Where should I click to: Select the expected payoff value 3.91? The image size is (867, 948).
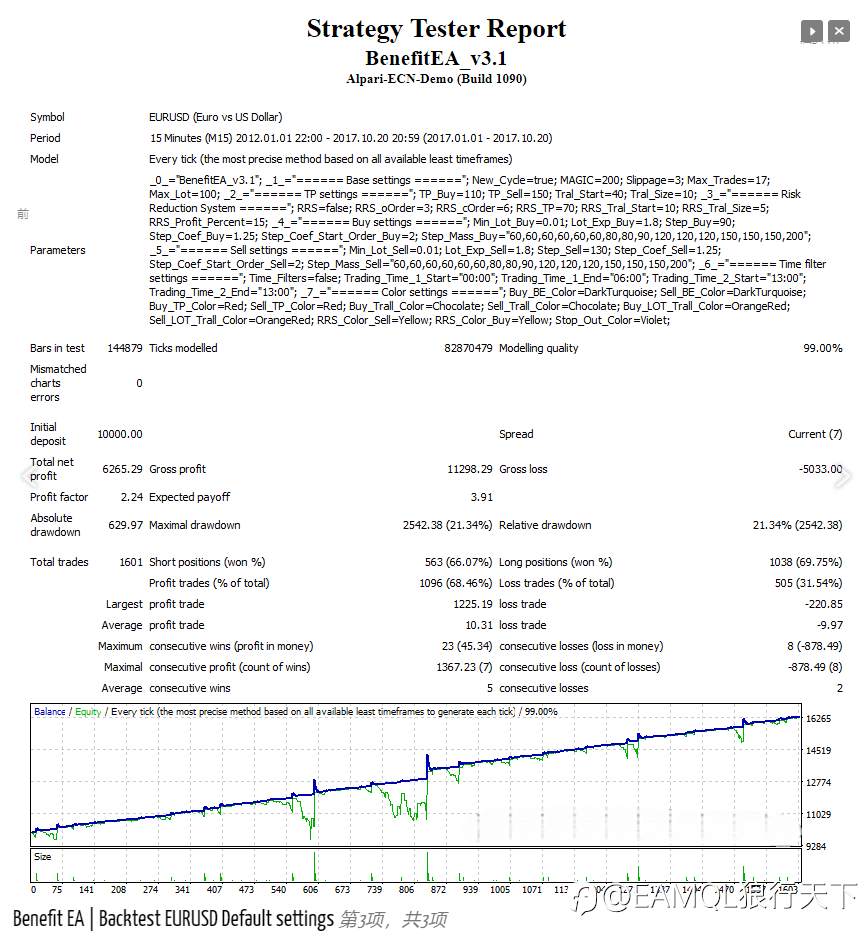click(x=482, y=497)
